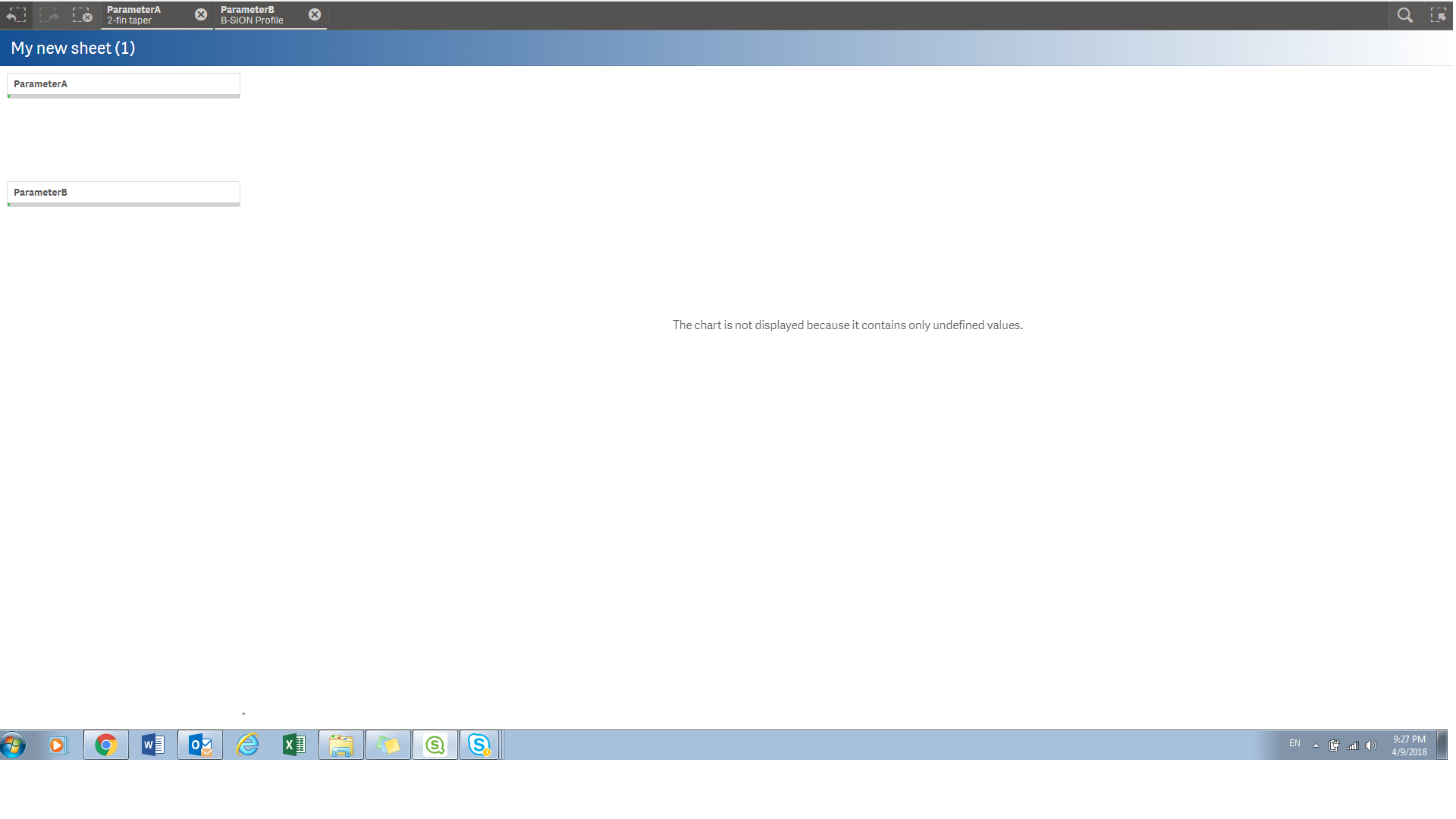Click the step forward selection icon
The image size is (1456, 819).
49,14
